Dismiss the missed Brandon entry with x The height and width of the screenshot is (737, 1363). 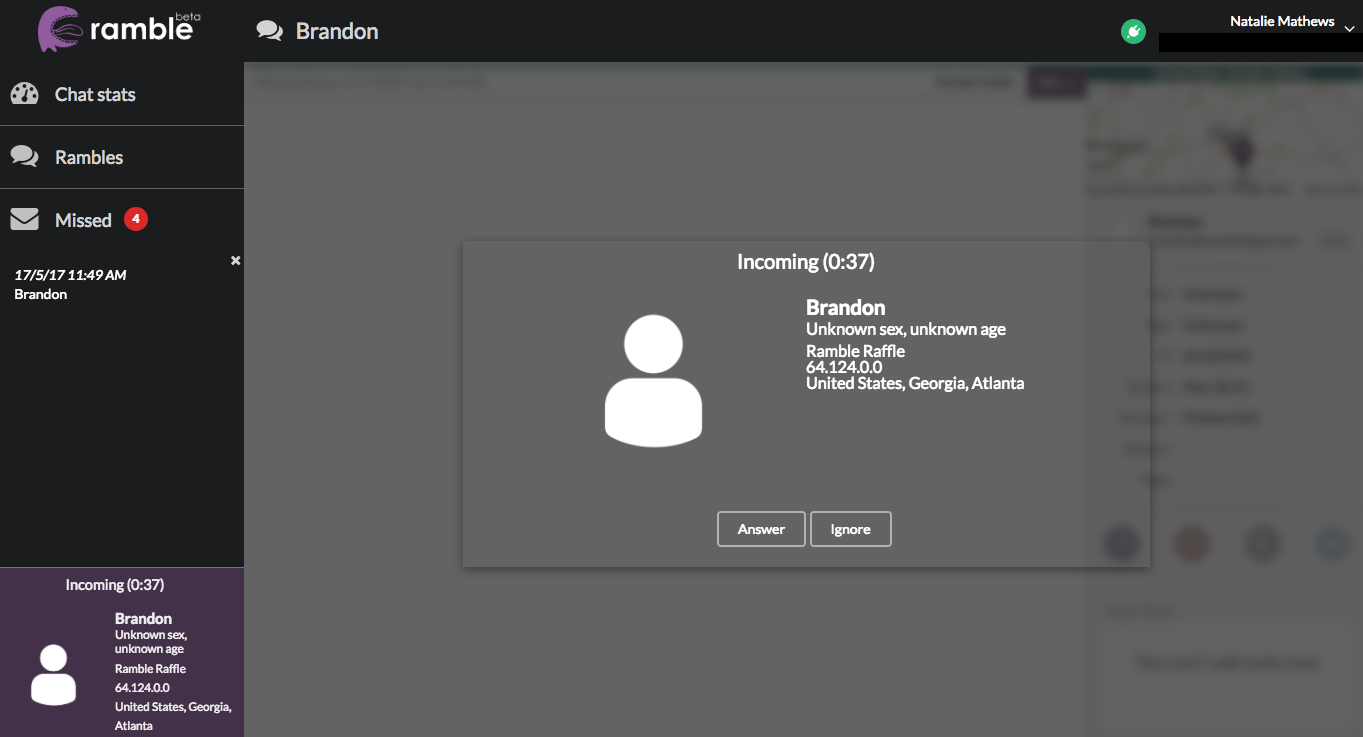coord(236,260)
